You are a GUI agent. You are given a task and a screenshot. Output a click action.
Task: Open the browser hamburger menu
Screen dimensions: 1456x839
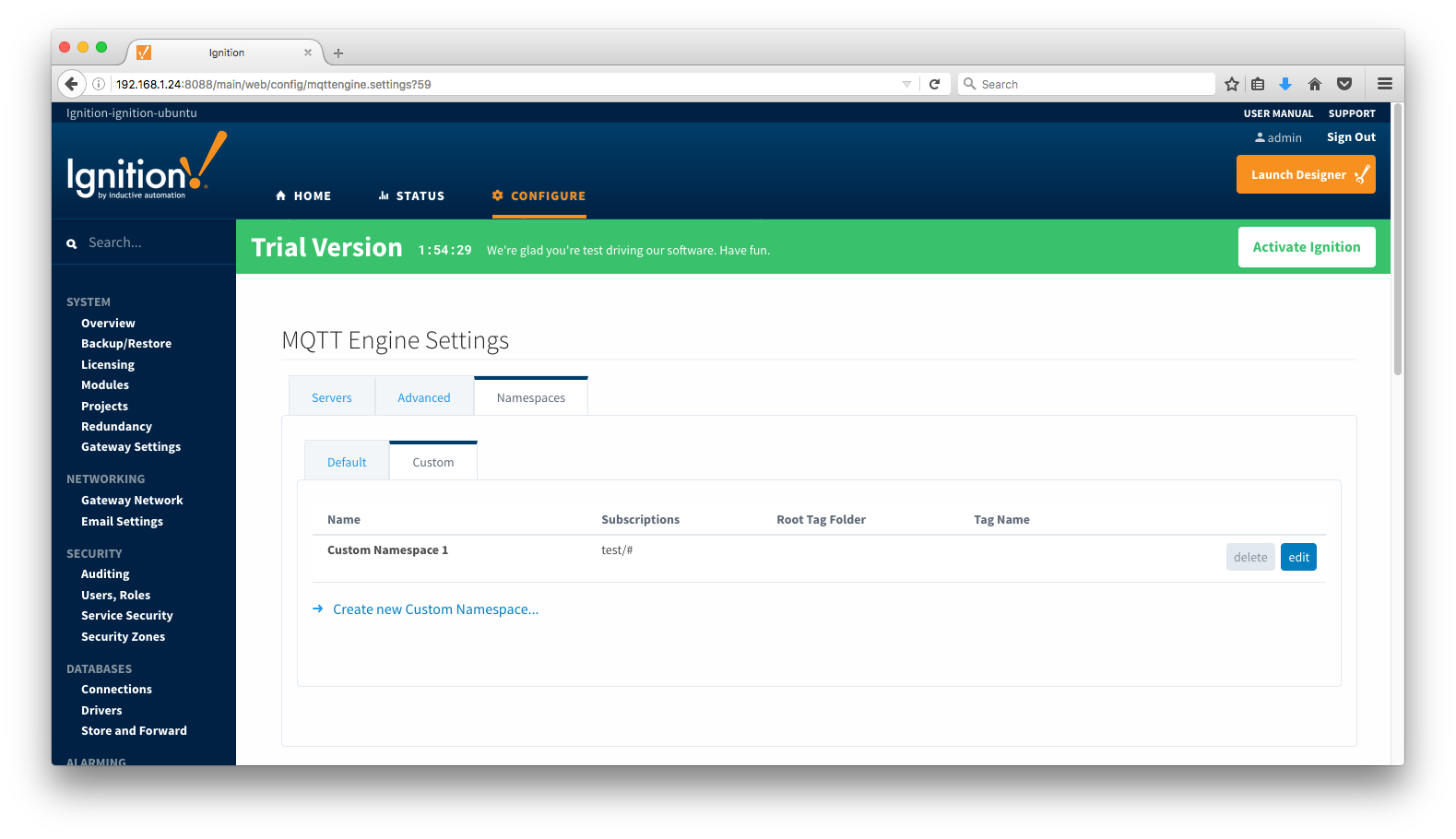1385,84
